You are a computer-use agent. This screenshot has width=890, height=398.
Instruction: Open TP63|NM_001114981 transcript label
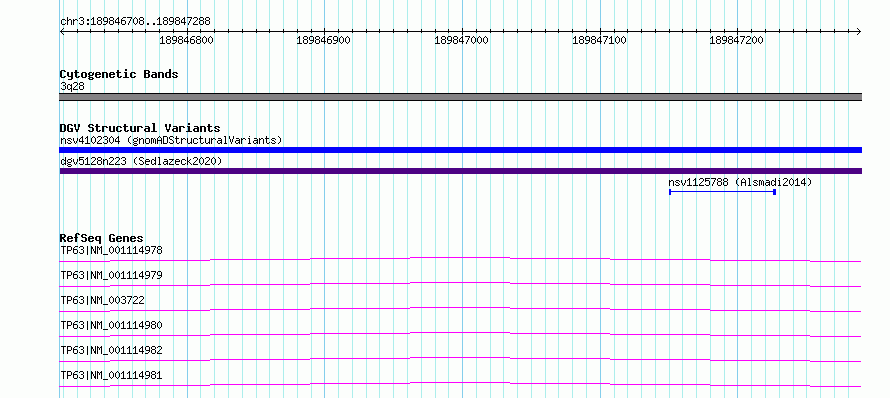point(111,375)
